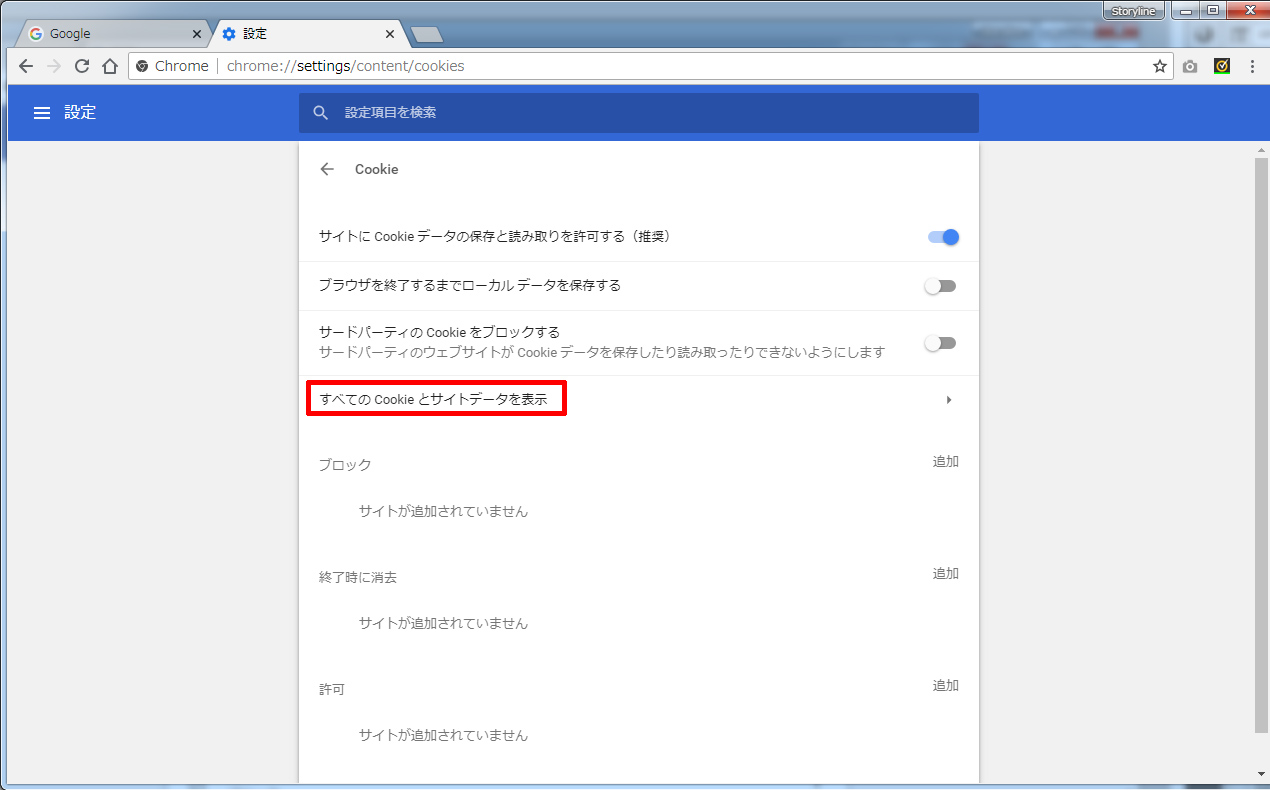Add a site to the 終了時に消去 list
Viewport: 1270px width, 790px height.
(945, 574)
